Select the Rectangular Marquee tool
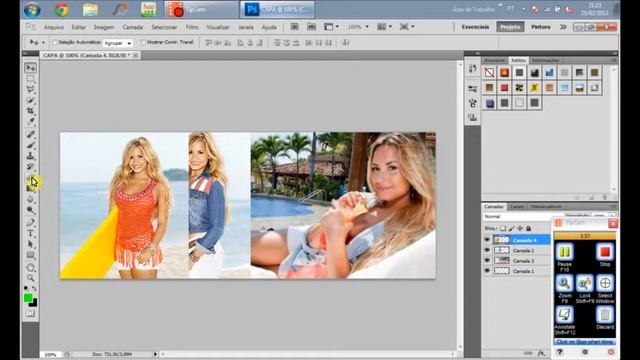 (31, 79)
